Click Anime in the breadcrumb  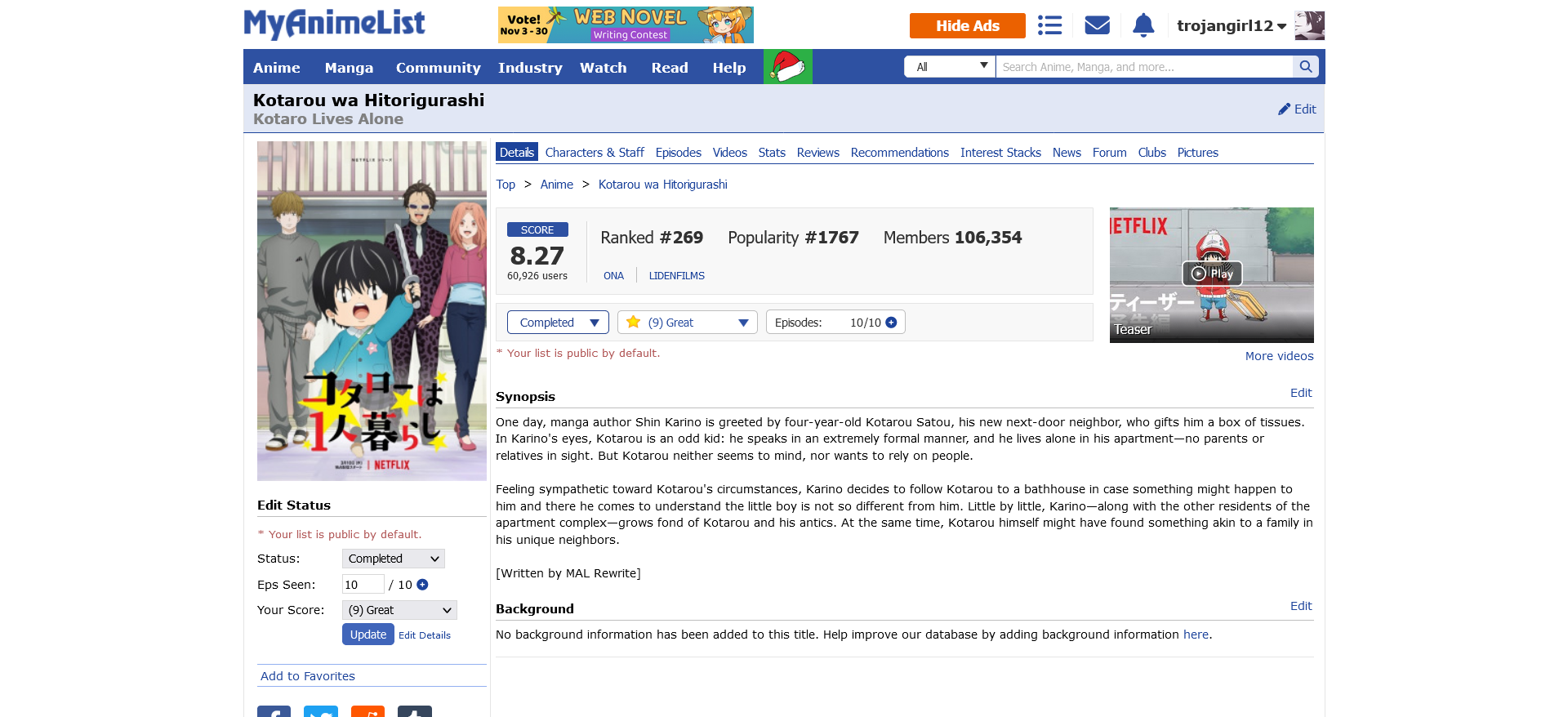(x=557, y=185)
